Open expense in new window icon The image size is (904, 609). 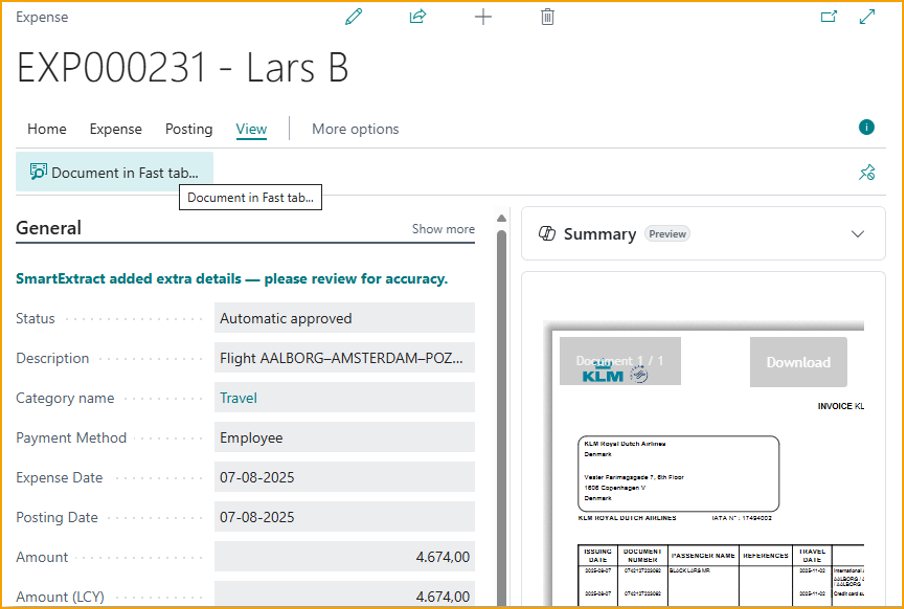828,17
